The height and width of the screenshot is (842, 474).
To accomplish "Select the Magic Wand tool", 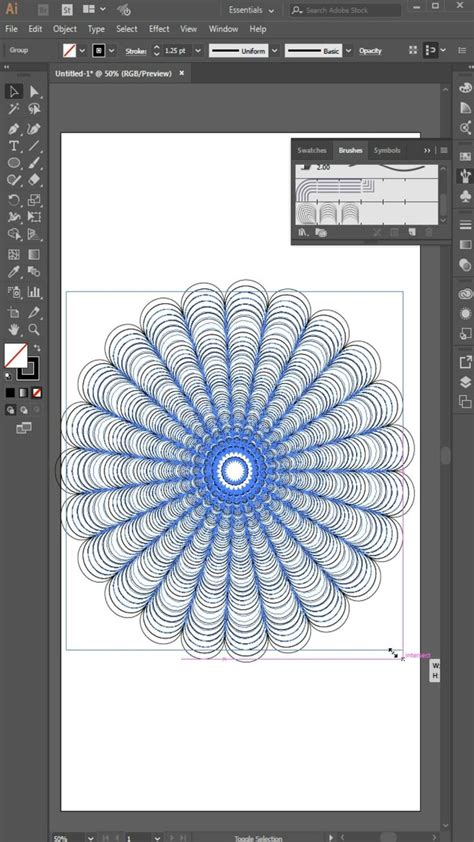I will coord(14,110).
